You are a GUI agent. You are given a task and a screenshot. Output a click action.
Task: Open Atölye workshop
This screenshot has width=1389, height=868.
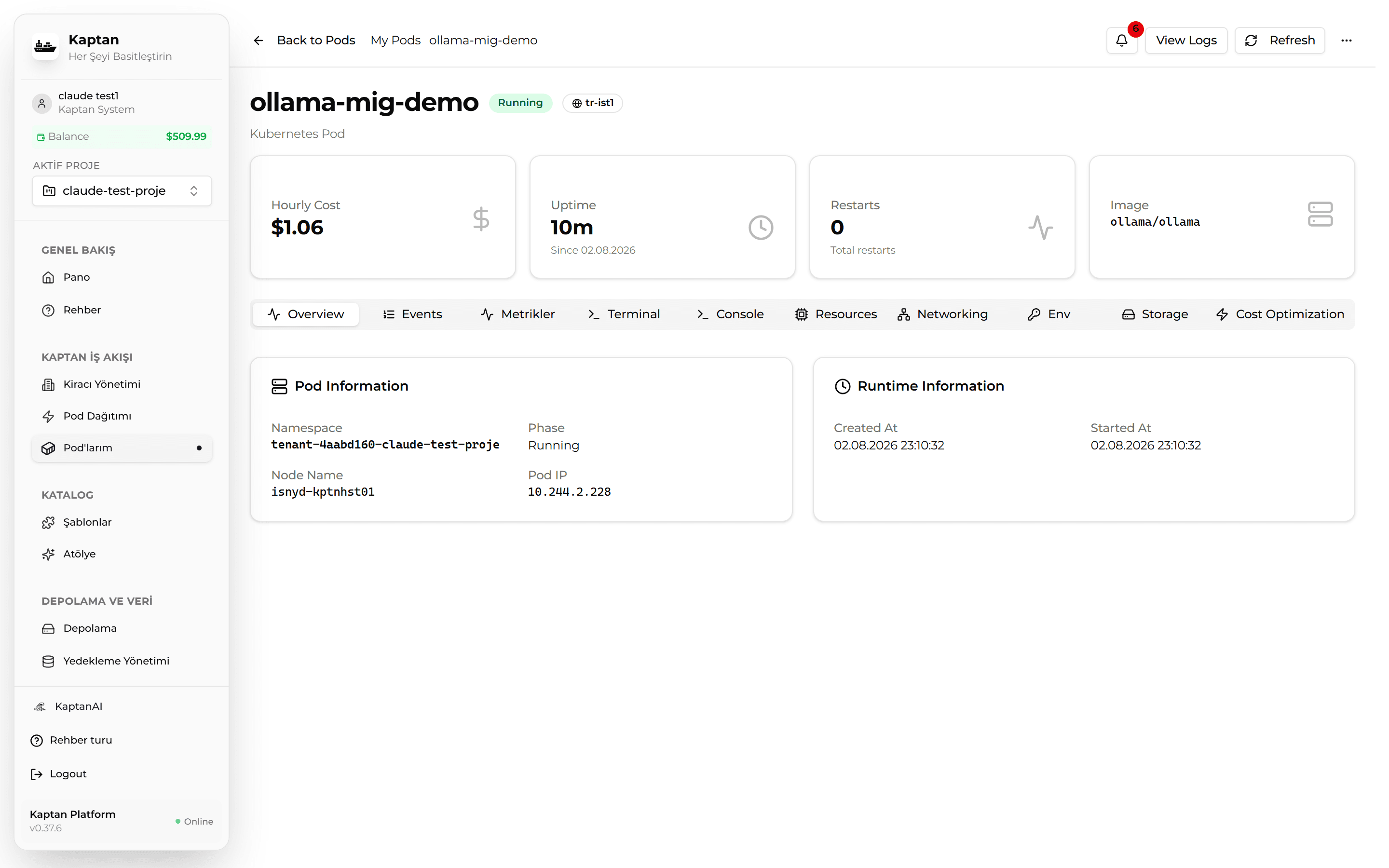click(x=122, y=554)
